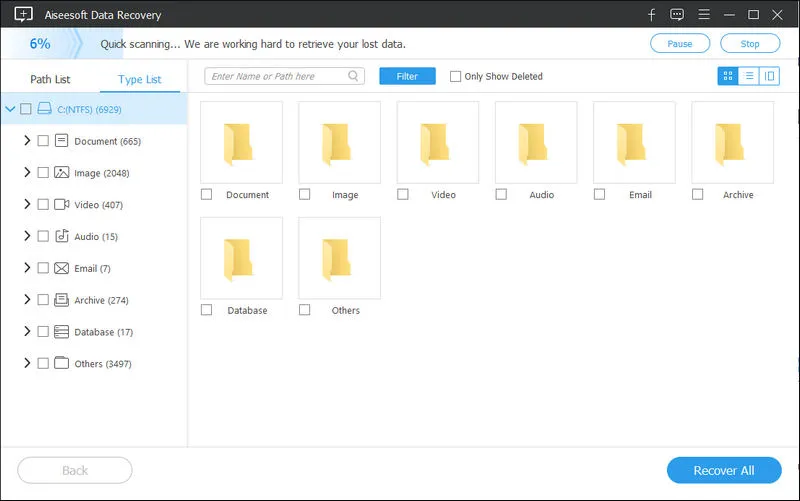Screen dimensions: 800x501
Task: Switch to thumbnail grid view
Action: coord(728,76)
